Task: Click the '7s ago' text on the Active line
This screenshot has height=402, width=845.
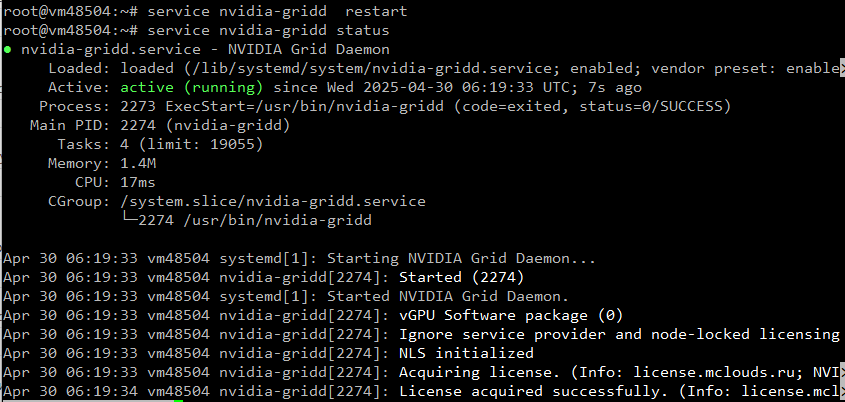Action: pyautogui.click(x=615, y=88)
